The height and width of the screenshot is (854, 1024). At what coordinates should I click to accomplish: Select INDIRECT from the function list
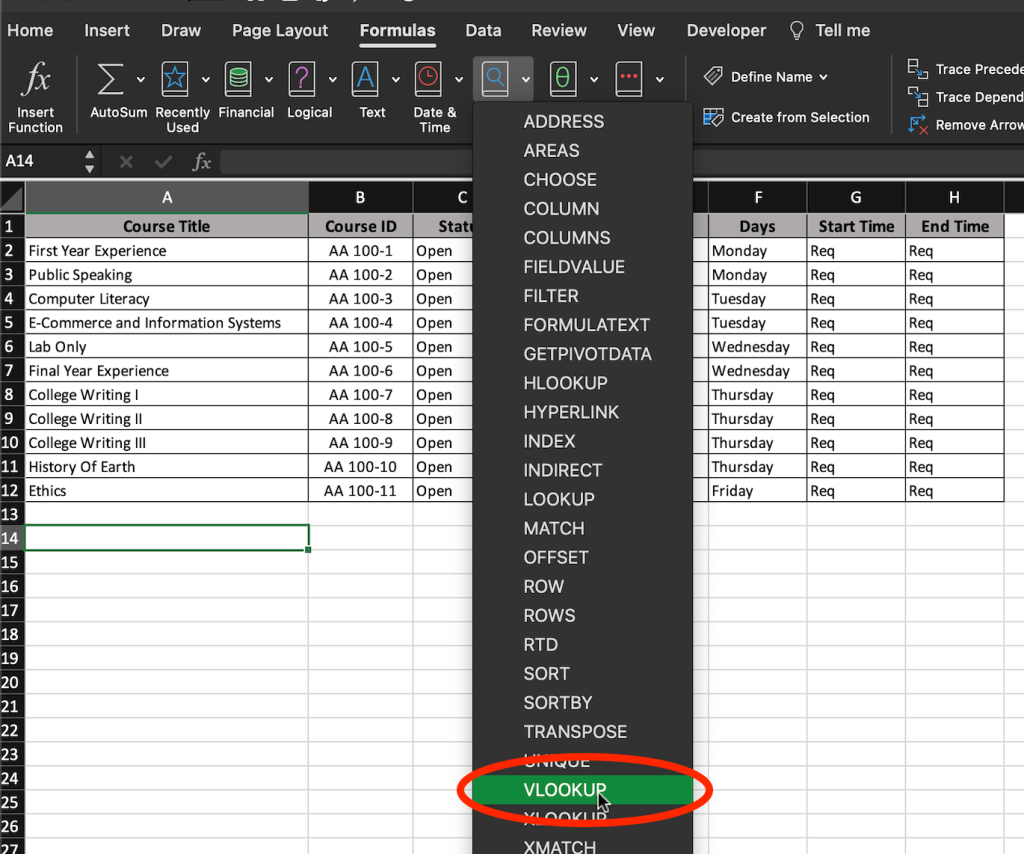582,470
